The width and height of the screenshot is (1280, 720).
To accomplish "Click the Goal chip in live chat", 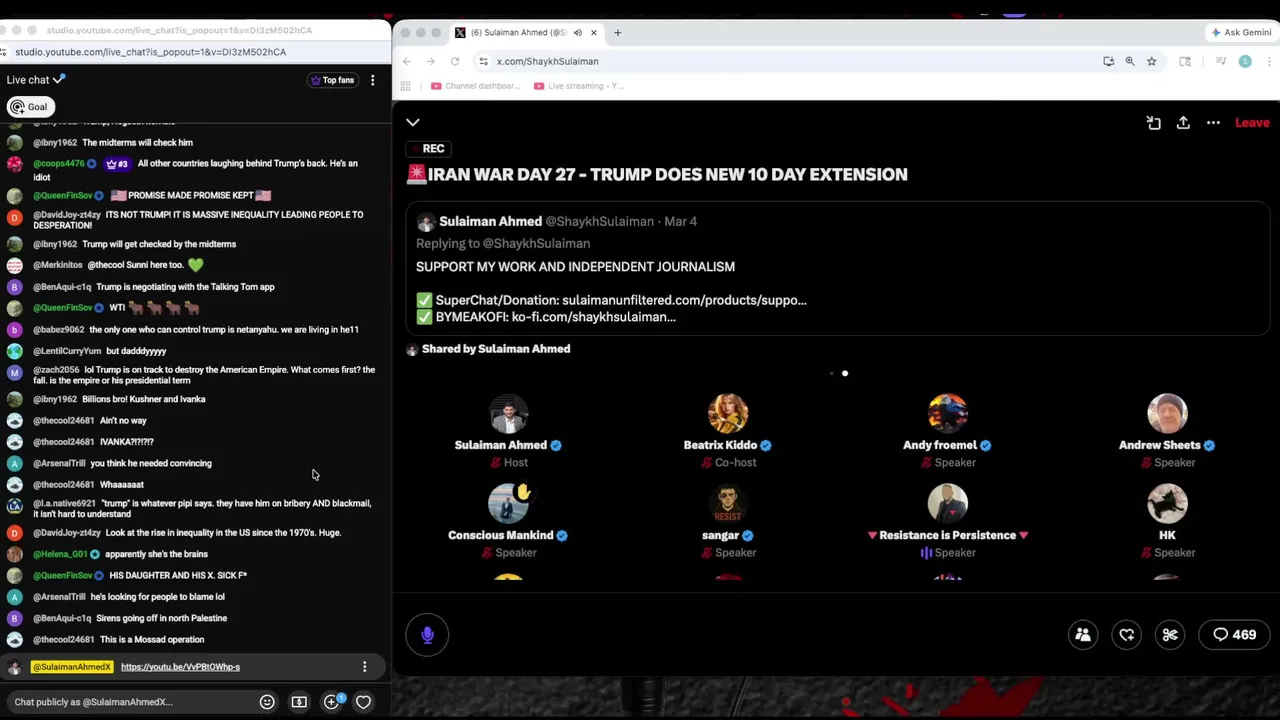I will [29, 107].
